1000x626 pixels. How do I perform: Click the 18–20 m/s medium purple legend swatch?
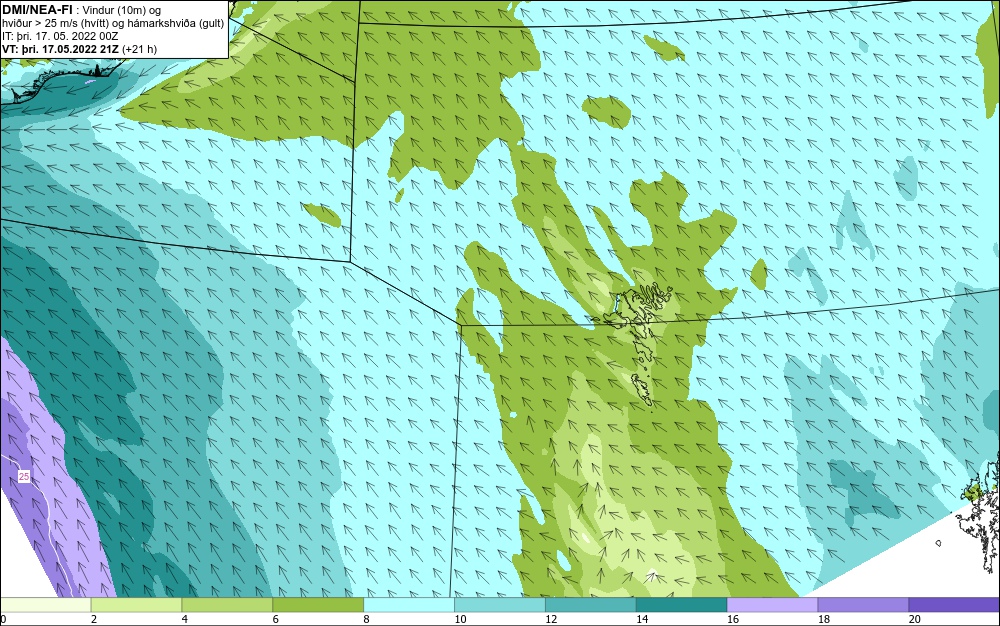coord(864,604)
